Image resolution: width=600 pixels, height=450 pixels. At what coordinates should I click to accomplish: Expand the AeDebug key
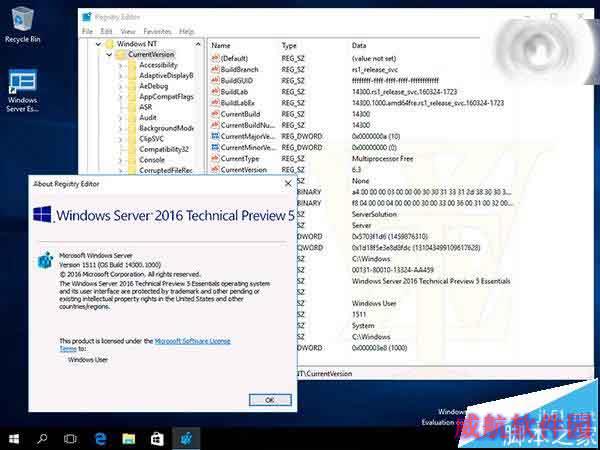120,86
